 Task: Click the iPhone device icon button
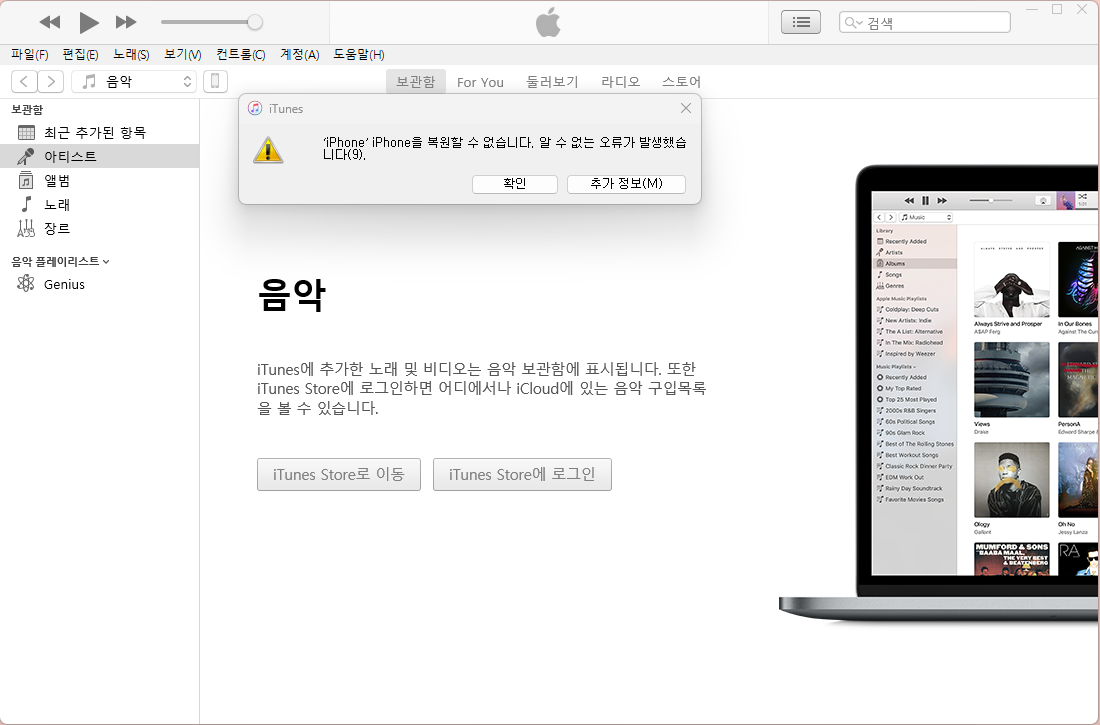[215, 81]
